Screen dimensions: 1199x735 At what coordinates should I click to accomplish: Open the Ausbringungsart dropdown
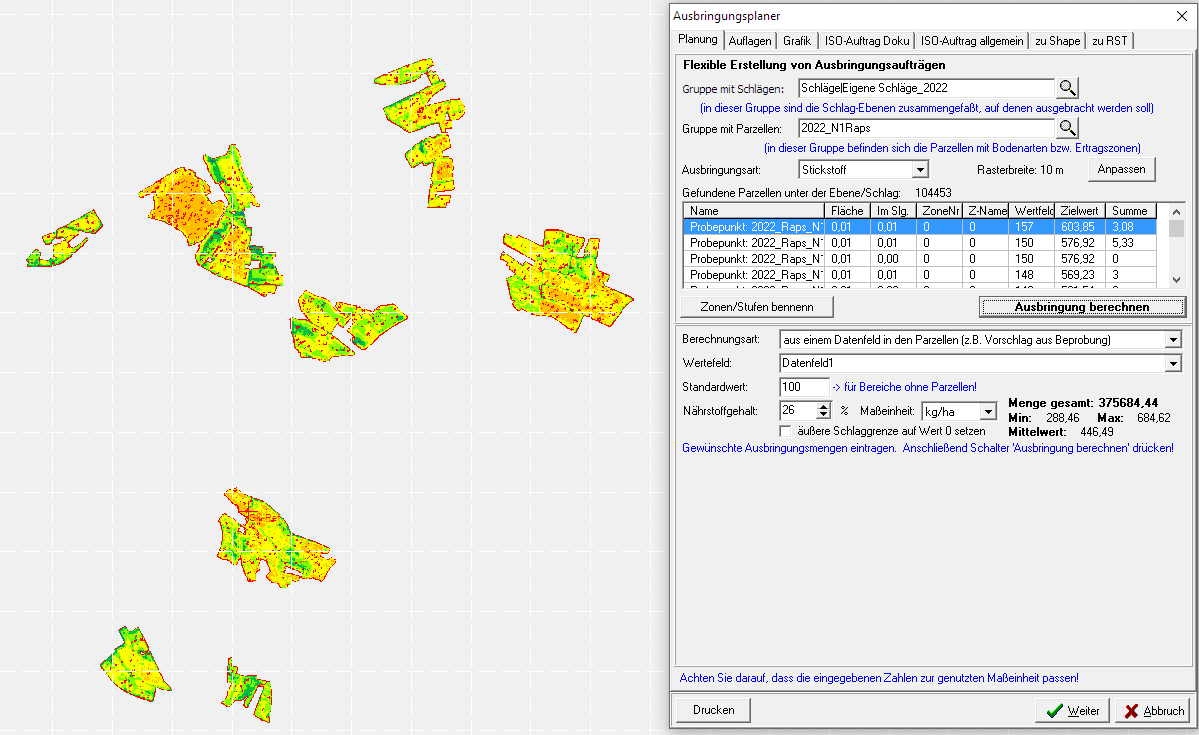click(x=921, y=170)
